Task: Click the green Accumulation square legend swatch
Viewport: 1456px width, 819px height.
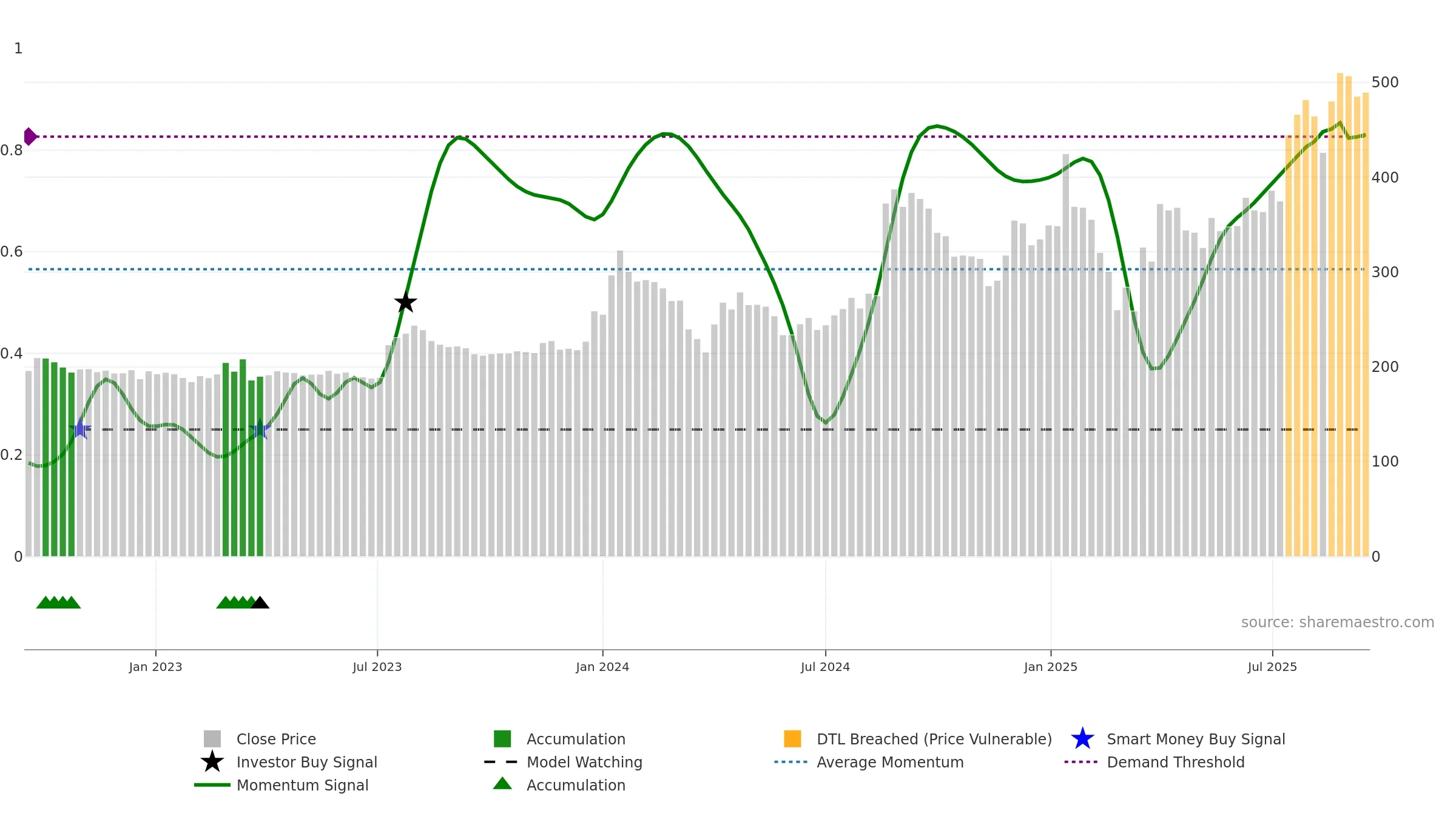Action: pos(502,739)
